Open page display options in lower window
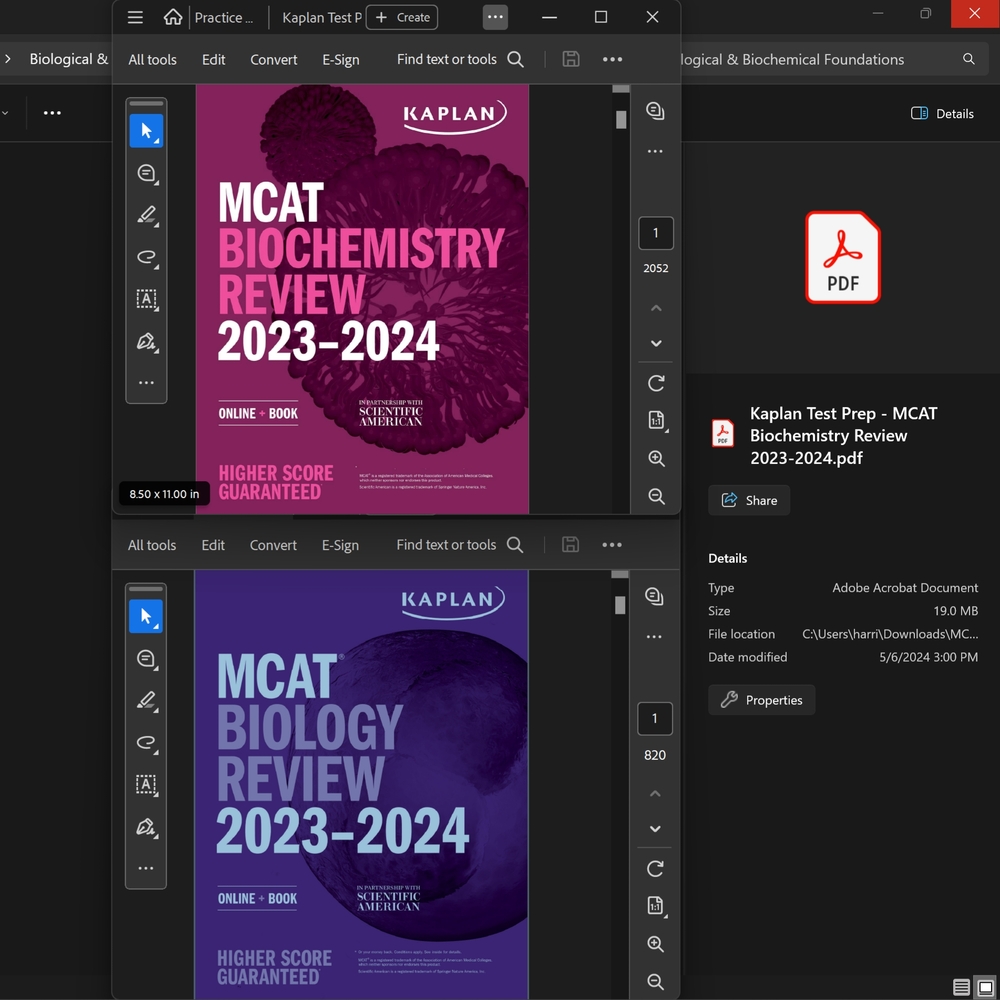Viewport: 1000px width, 1000px height. pyautogui.click(x=656, y=906)
